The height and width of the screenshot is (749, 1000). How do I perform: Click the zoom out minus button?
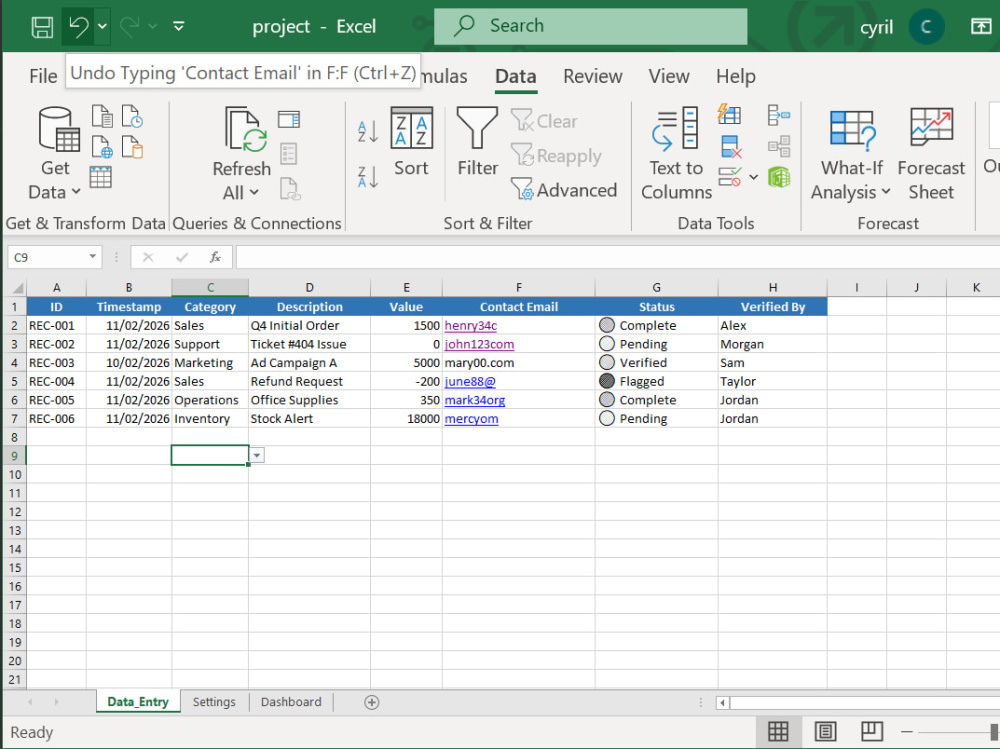(907, 732)
